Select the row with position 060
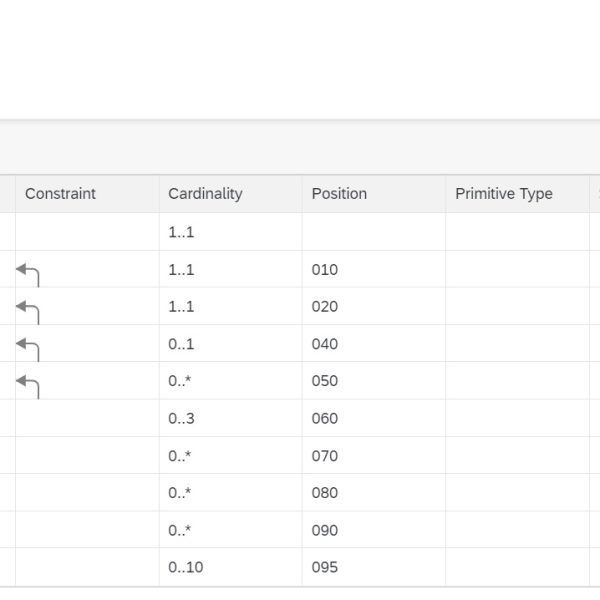 [325, 419]
